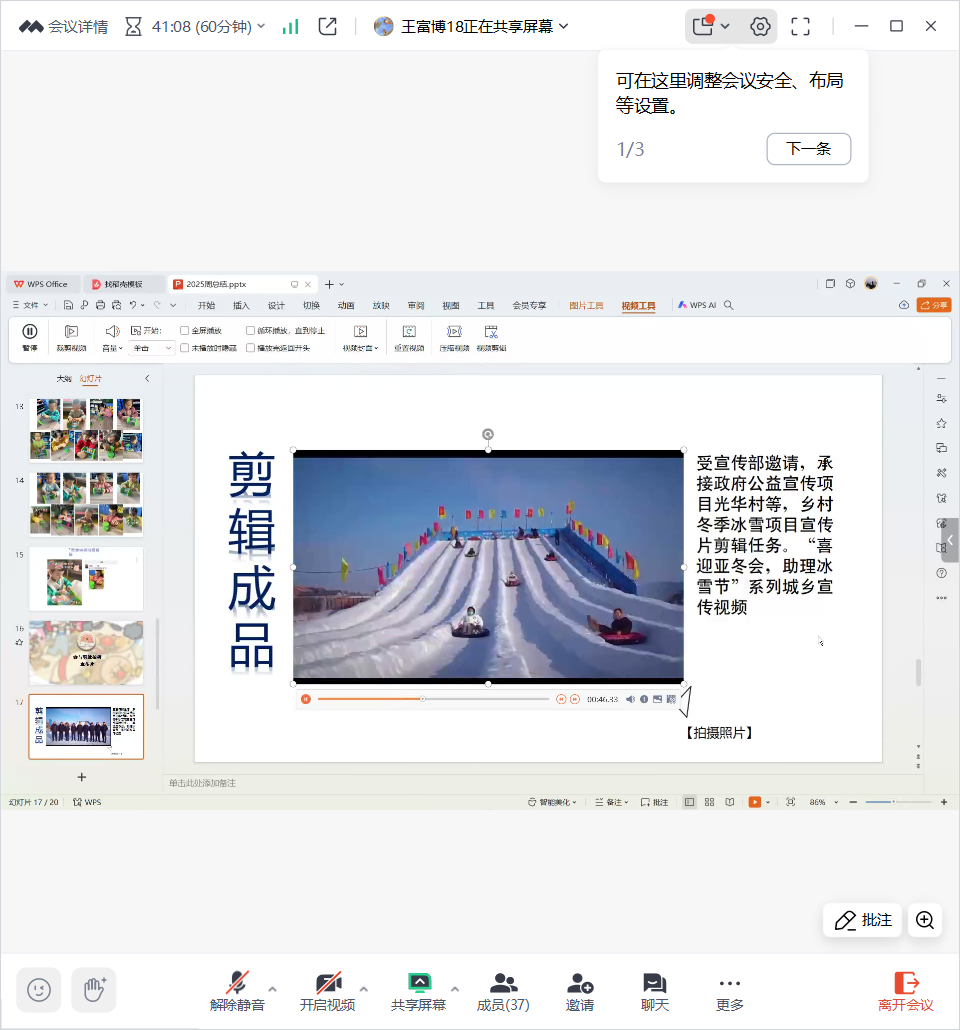Open the emoji reactions button
Screen dimensions: 960x1030
coord(39,989)
